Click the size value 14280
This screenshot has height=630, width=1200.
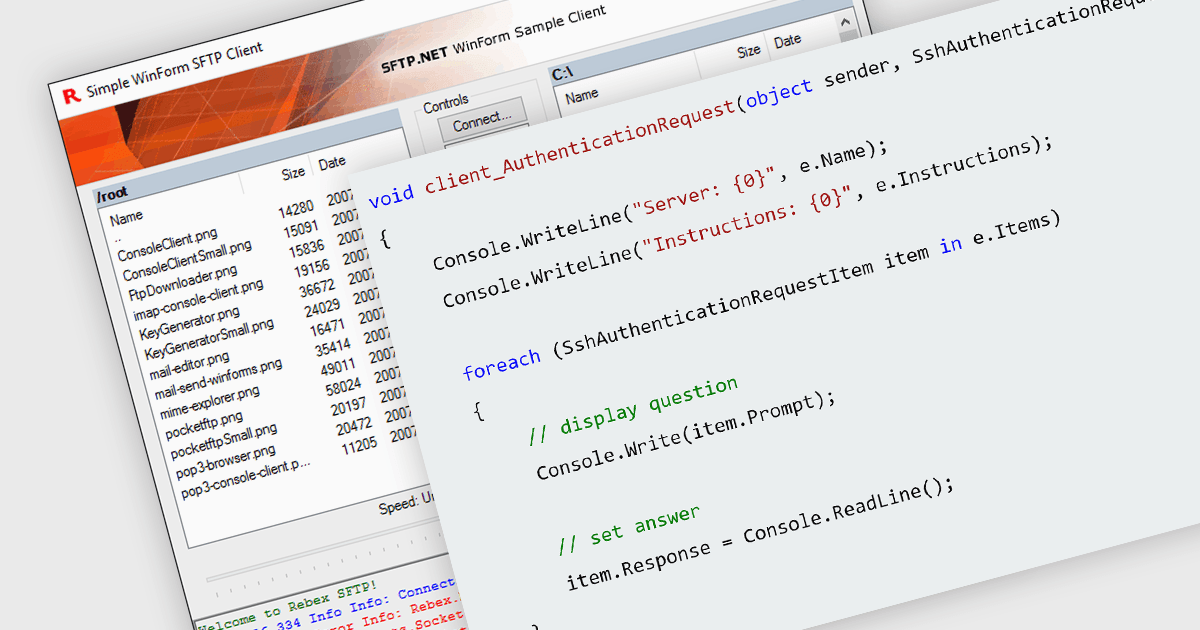[296, 207]
